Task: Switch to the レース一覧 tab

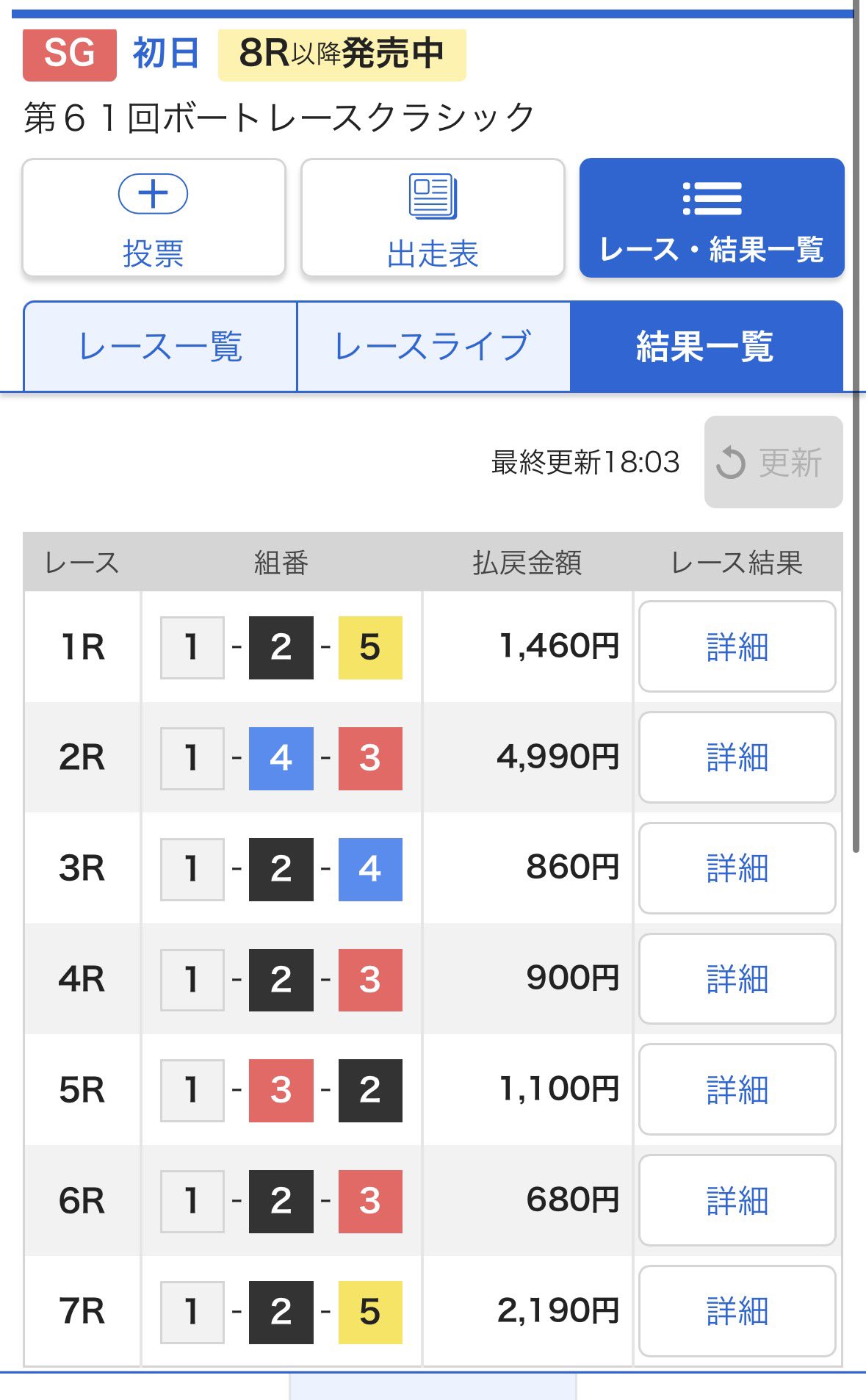Action: (x=160, y=347)
